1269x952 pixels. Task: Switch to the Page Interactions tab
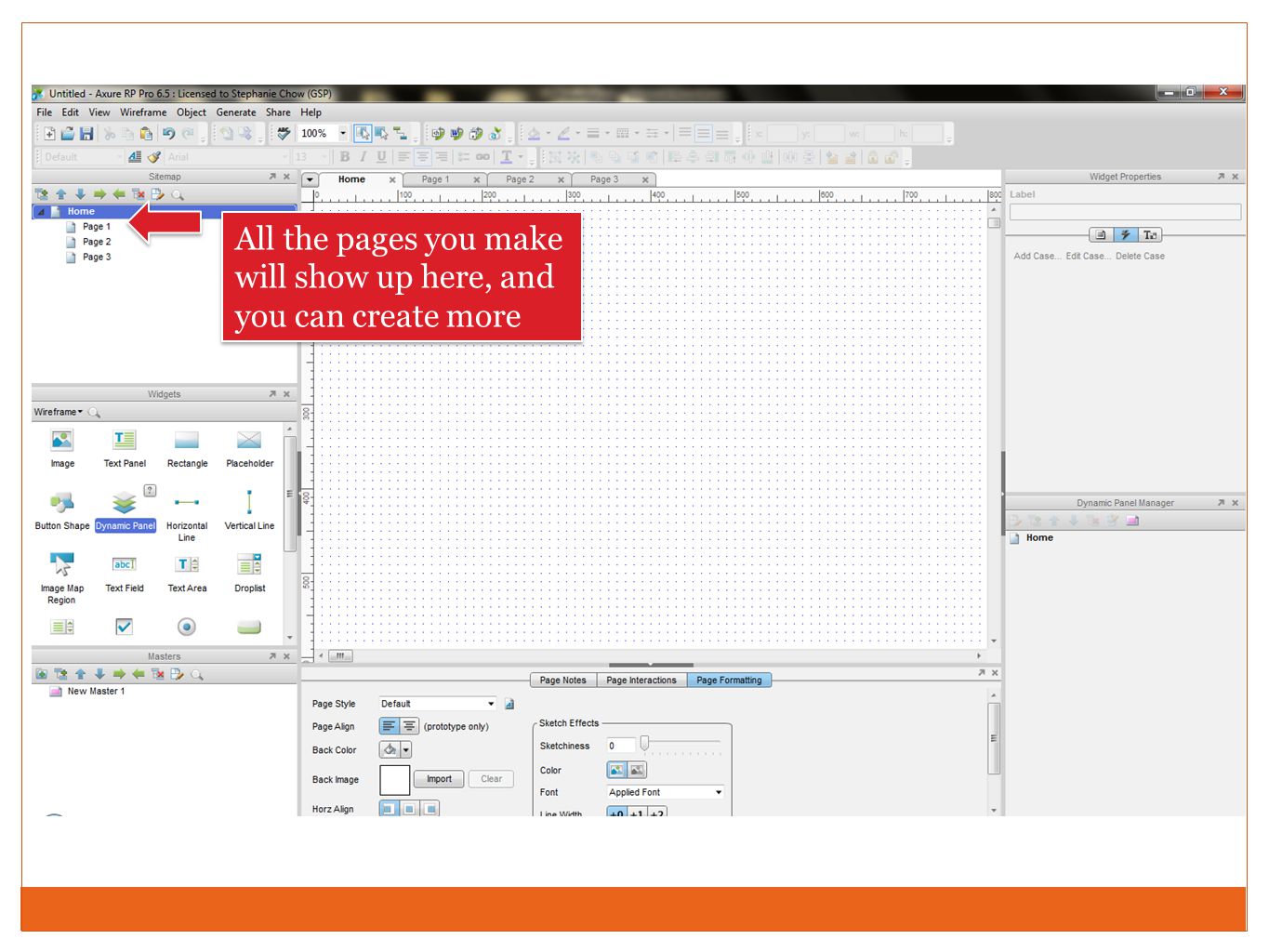(641, 680)
